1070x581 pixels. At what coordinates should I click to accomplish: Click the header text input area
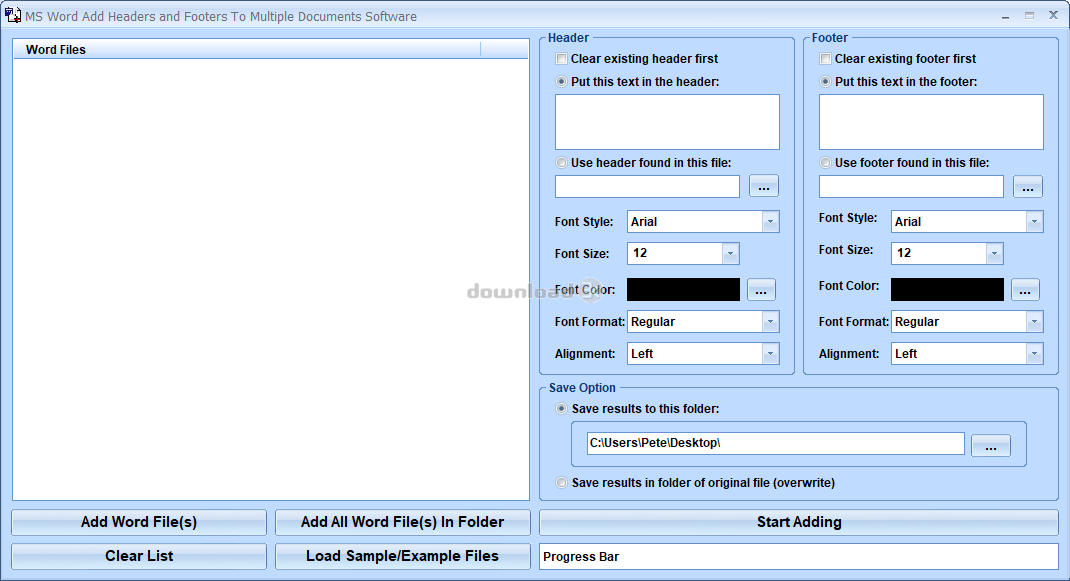click(x=667, y=122)
